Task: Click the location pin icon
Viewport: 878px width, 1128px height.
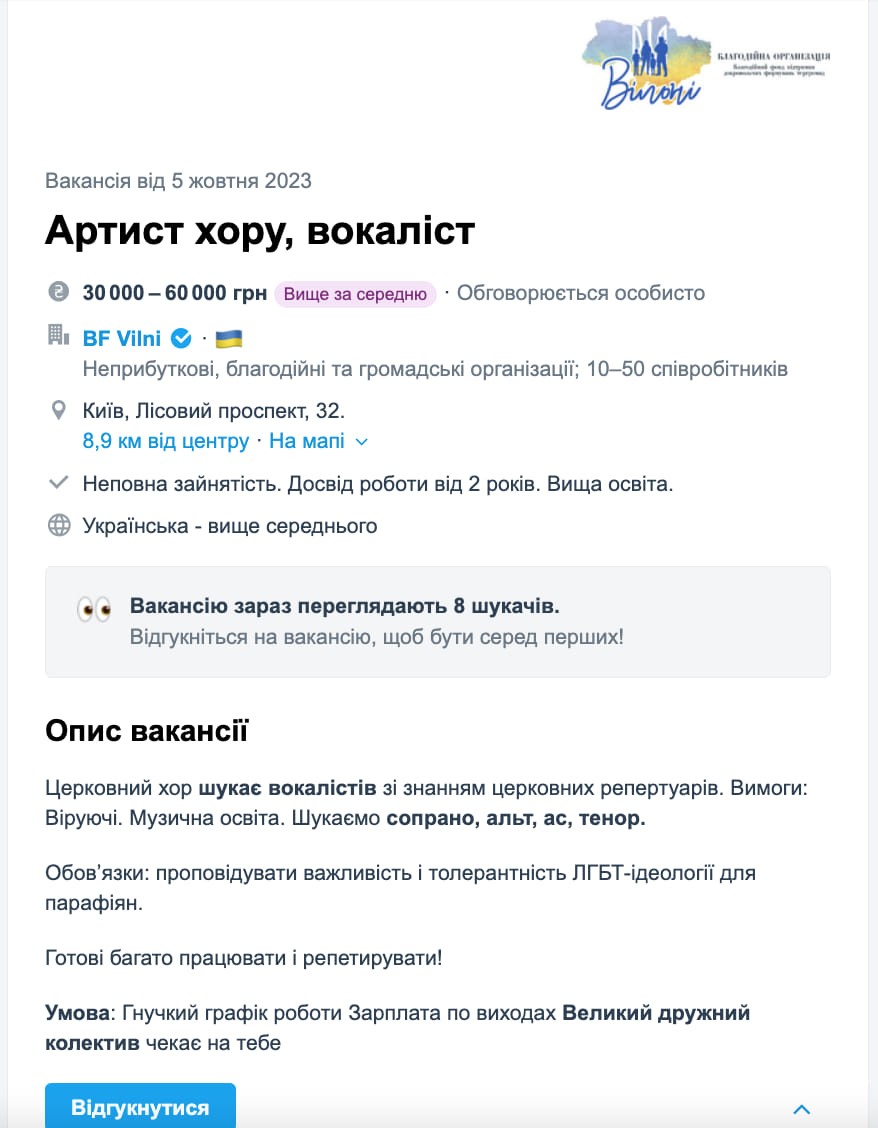Action: coord(59,411)
